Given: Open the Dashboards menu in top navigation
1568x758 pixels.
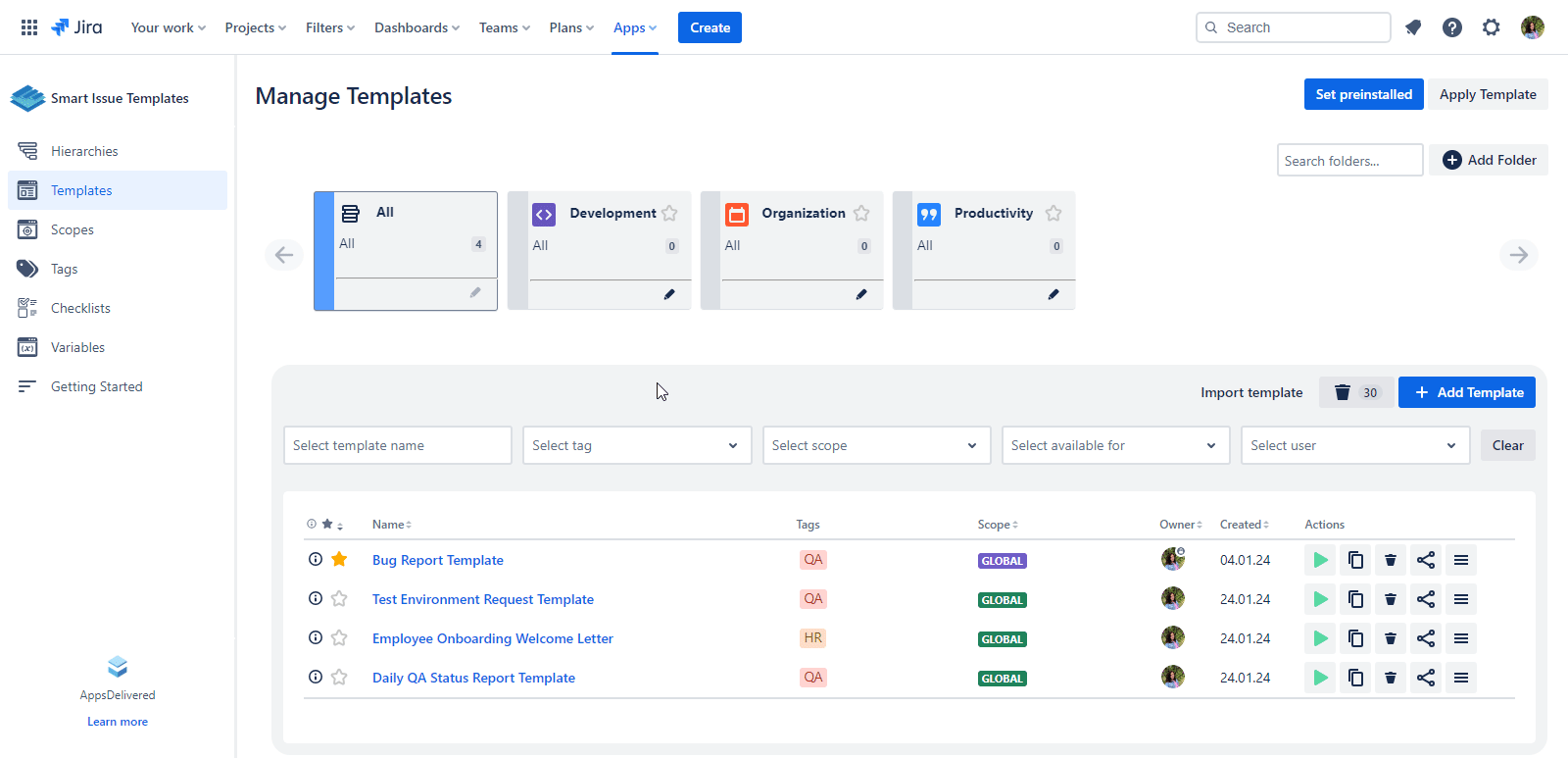Looking at the screenshot, I should pyautogui.click(x=416, y=27).
